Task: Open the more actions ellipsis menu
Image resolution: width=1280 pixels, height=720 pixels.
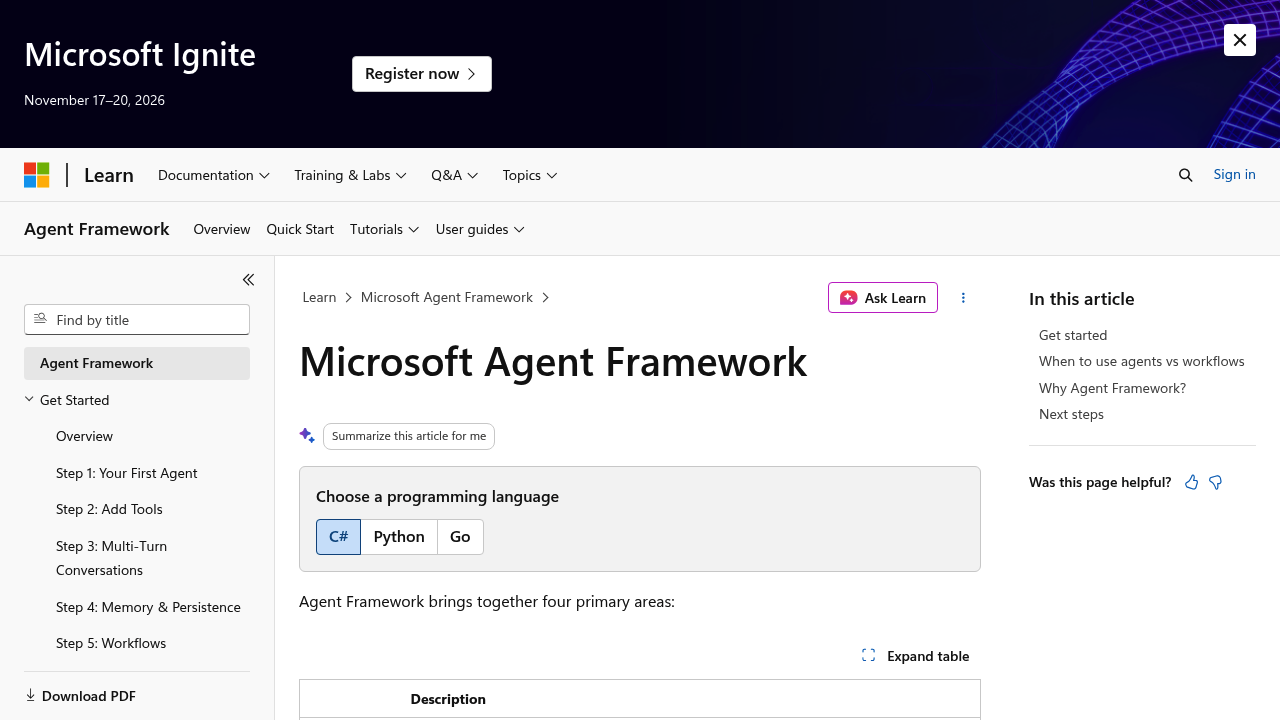Action: (963, 298)
